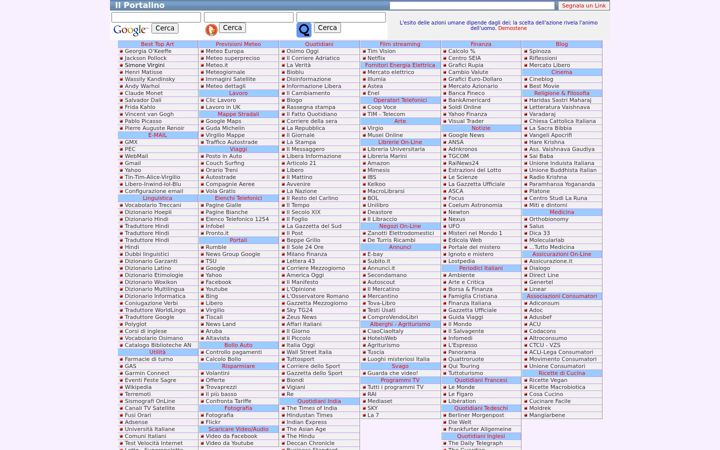Image resolution: width=720 pixels, height=450 pixels.
Task: Open the Gmail link under E-MAIL
Action: (133, 163)
